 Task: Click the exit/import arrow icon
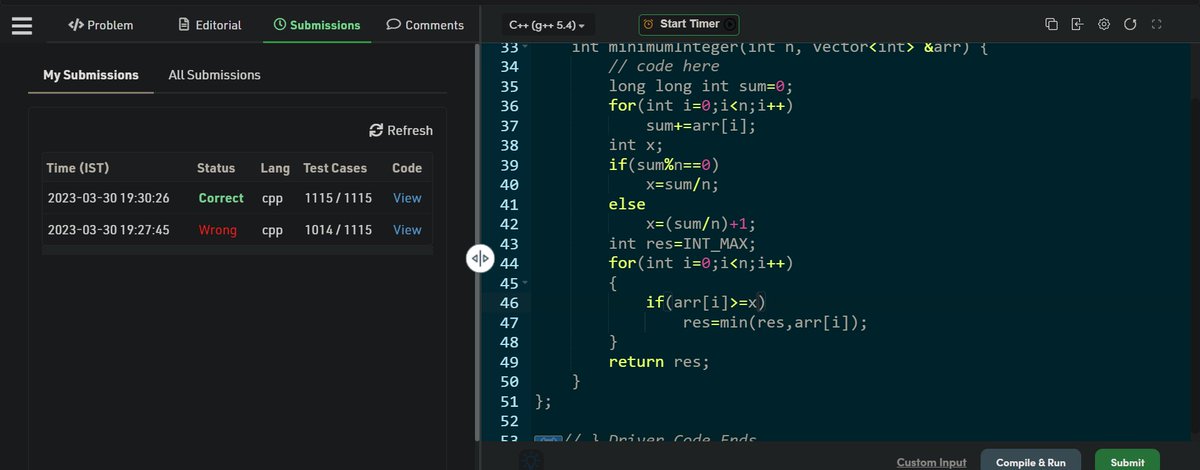(x=1077, y=24)
